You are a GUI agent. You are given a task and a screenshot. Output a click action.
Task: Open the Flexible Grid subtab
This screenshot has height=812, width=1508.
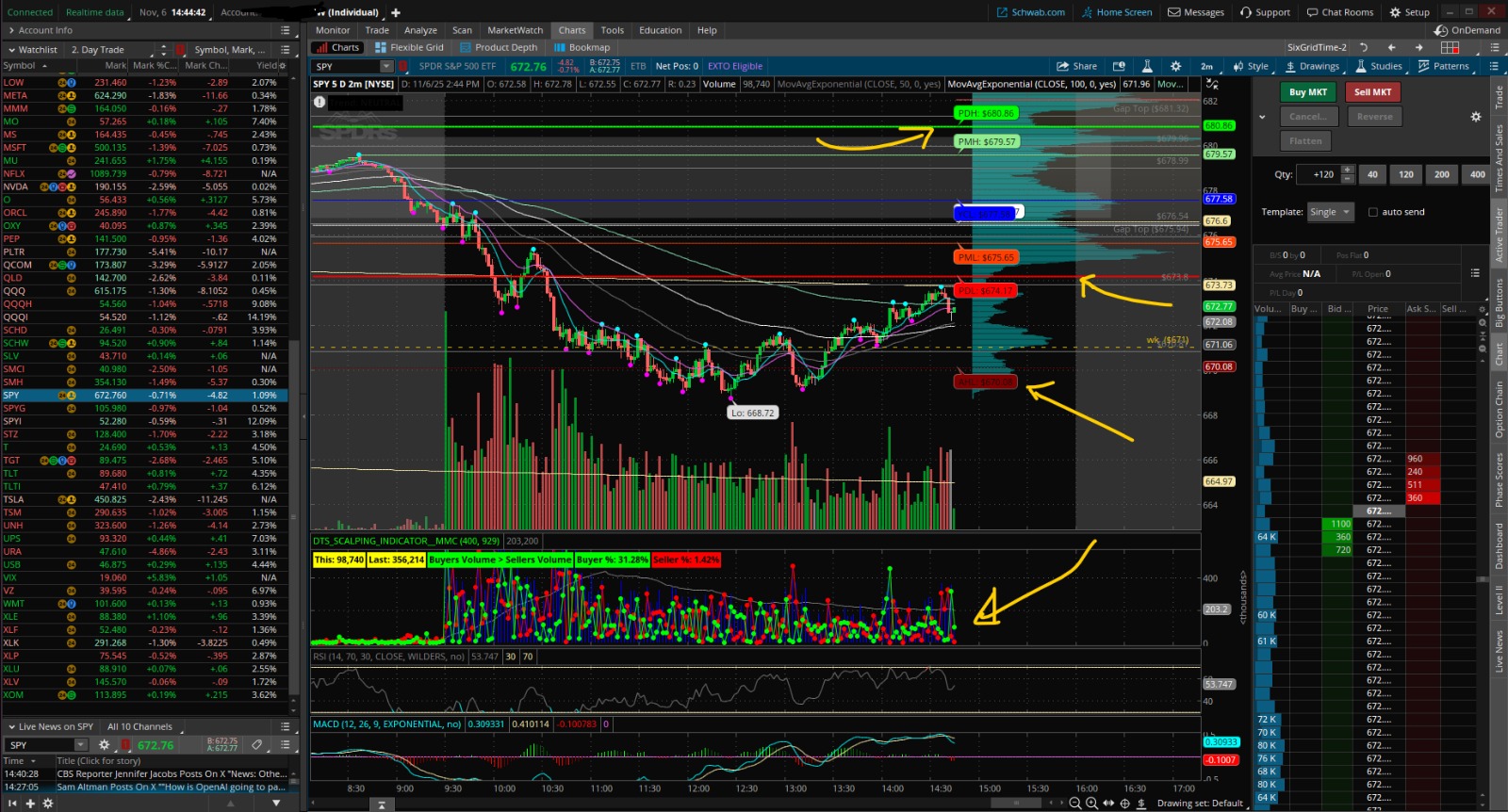[x=409, y=47]
